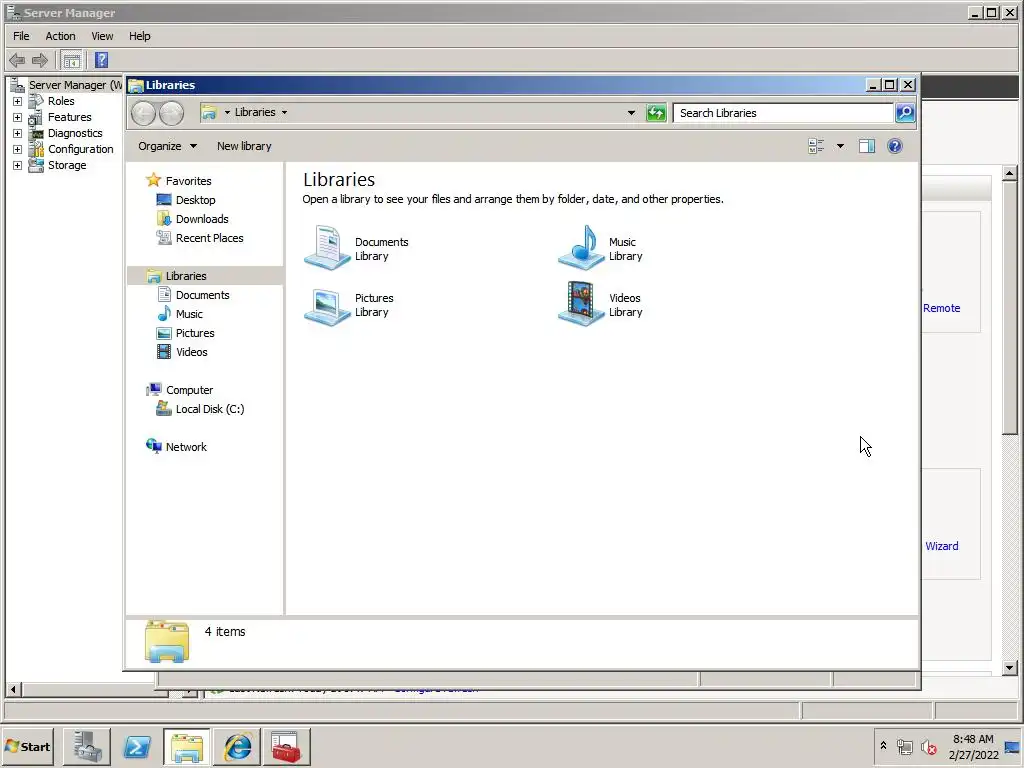Viewport: 1024px width, 768px height.
Task: Expand the Features tree node
Action: [18, 118]
